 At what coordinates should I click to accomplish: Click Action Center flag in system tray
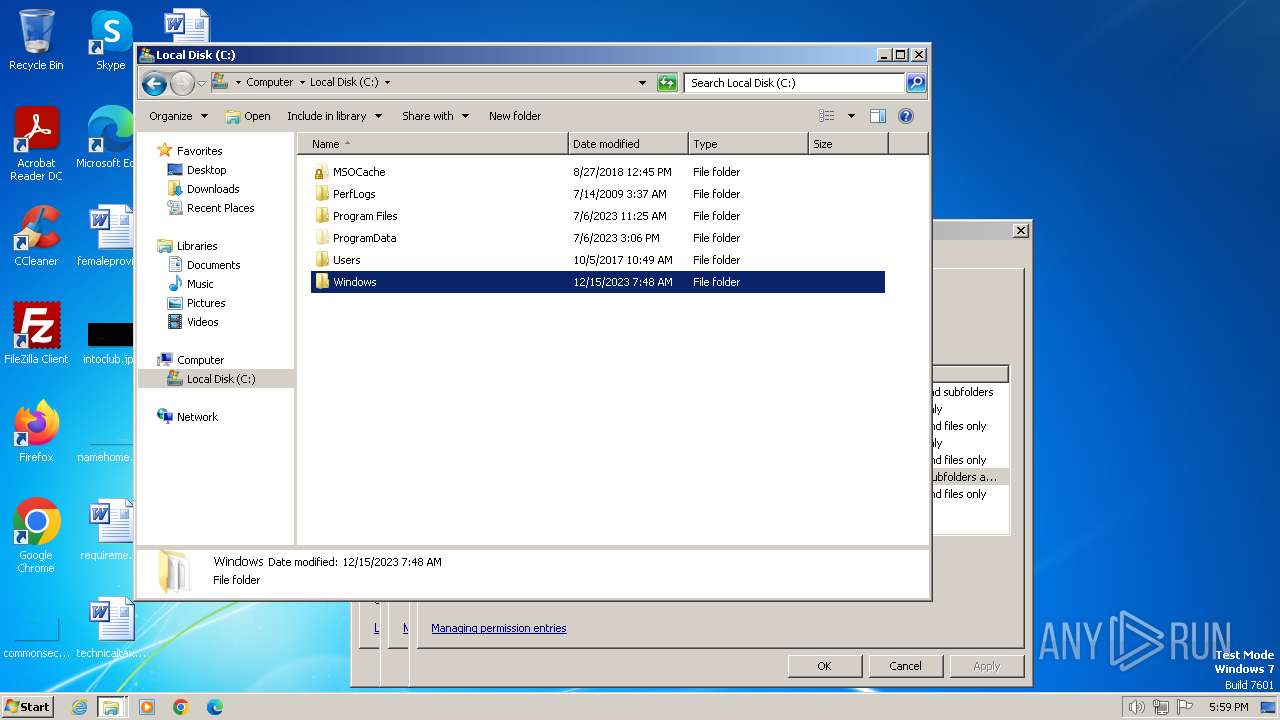pyautogui.click(x=1184, y=707)
